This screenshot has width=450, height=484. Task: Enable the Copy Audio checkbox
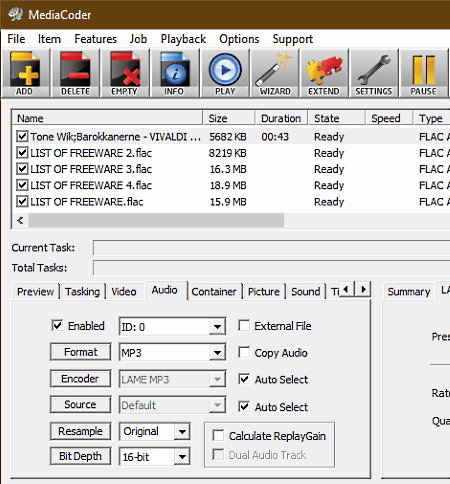pos(244,352)
